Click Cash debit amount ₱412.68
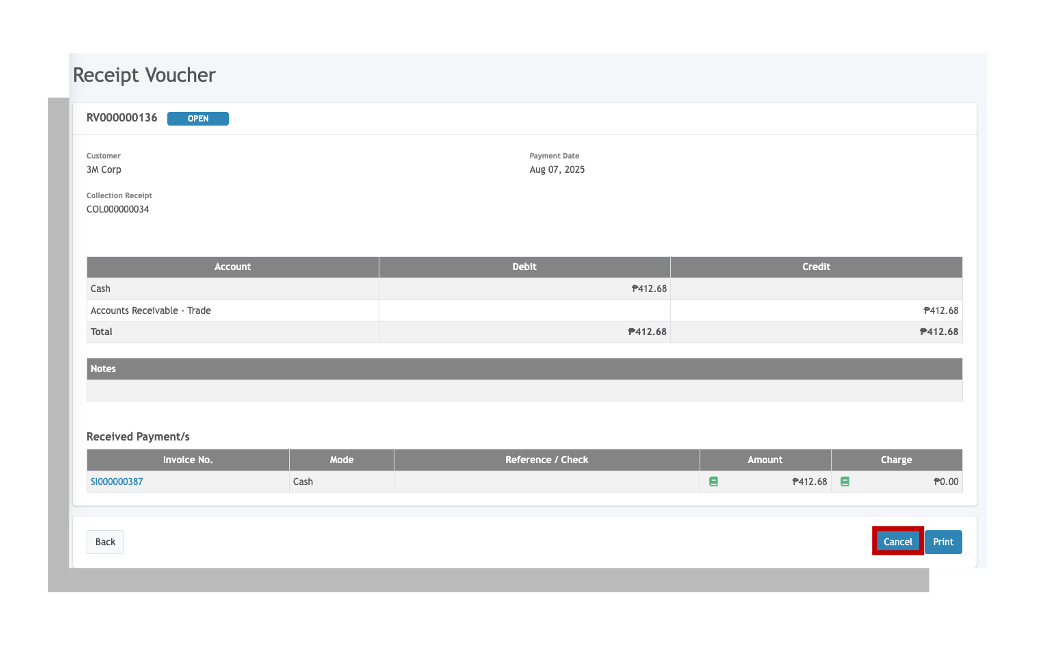The width and height of the screenshot is (1037, 645). coord(649,288)
